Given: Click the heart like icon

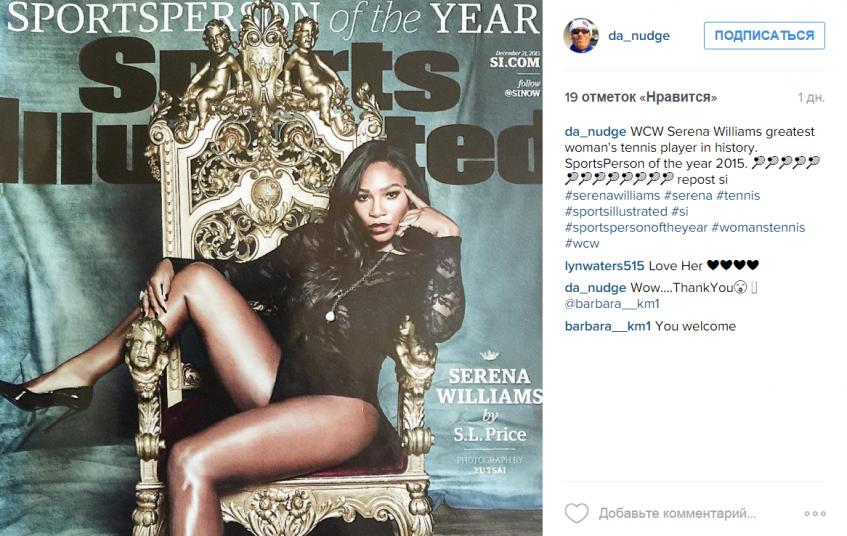Looking at the screenshot, I should (576, 513).
